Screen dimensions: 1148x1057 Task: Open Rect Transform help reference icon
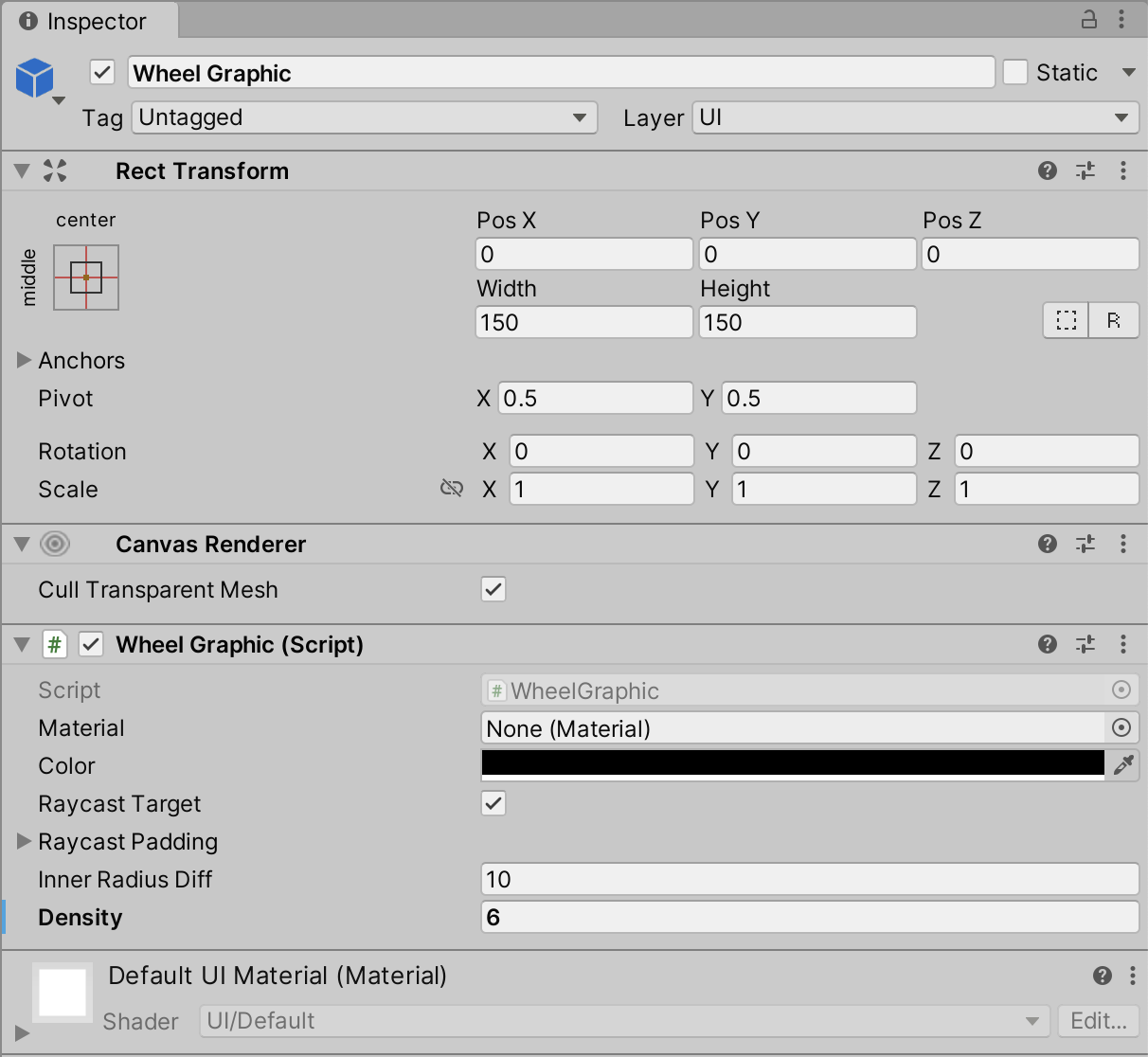coord(1047,170)
